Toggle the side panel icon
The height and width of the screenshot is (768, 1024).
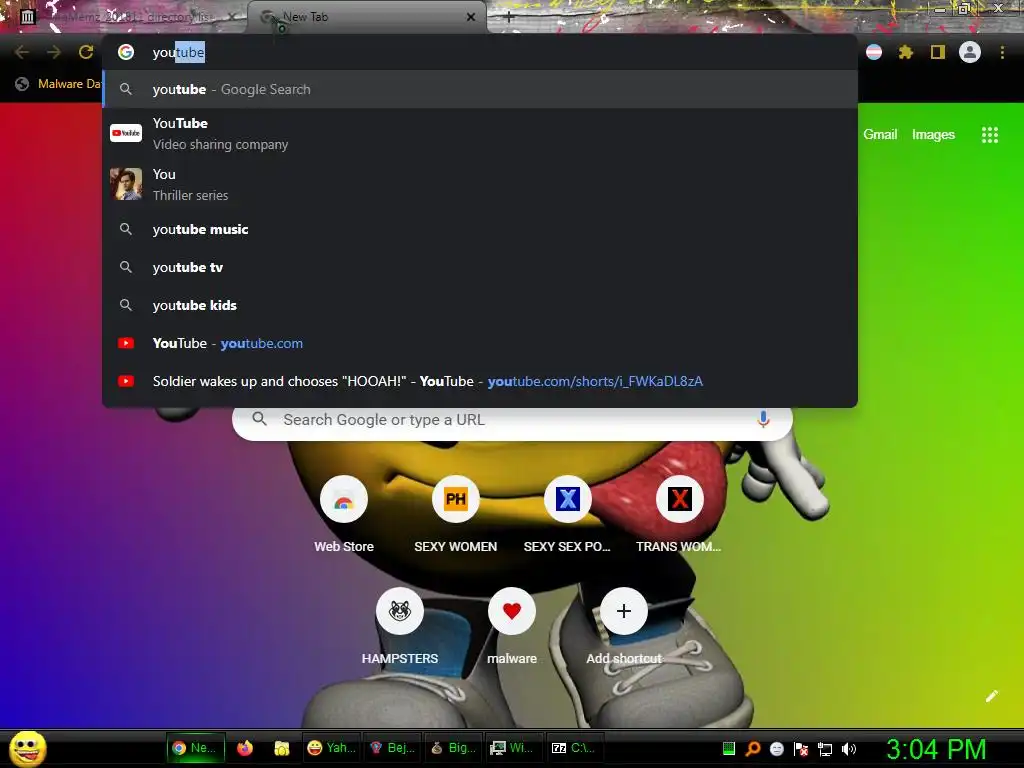click(x=937, y=52)
